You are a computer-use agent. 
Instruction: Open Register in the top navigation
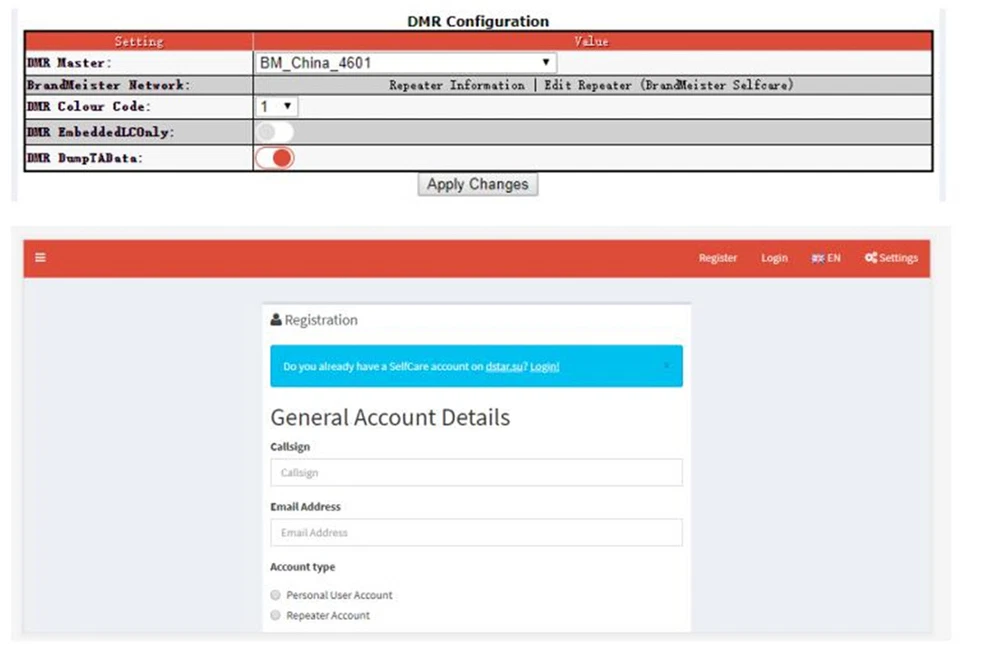tap(717, 258)
